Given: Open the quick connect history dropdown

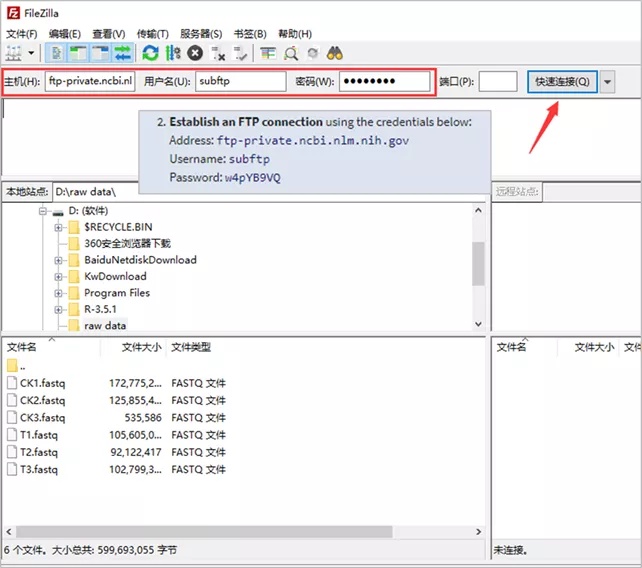Looking at the screenshot, I should click(x=607, y=81).
